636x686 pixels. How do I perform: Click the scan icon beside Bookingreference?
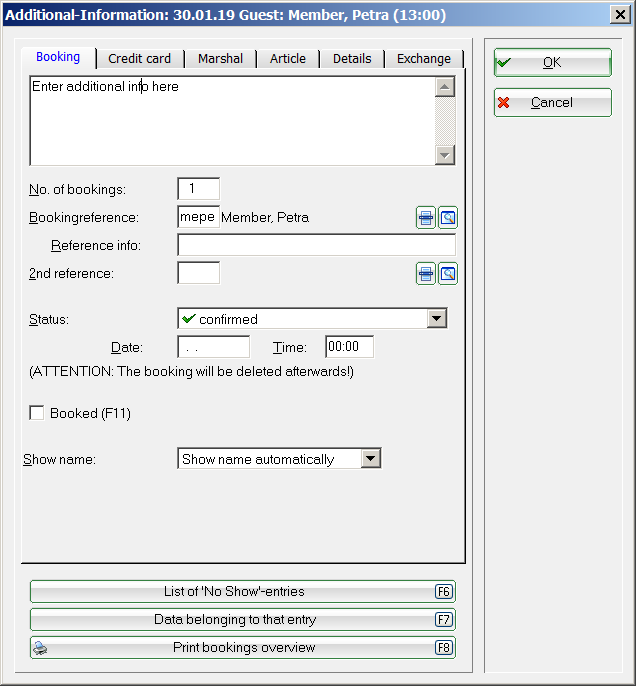[426, 218]
